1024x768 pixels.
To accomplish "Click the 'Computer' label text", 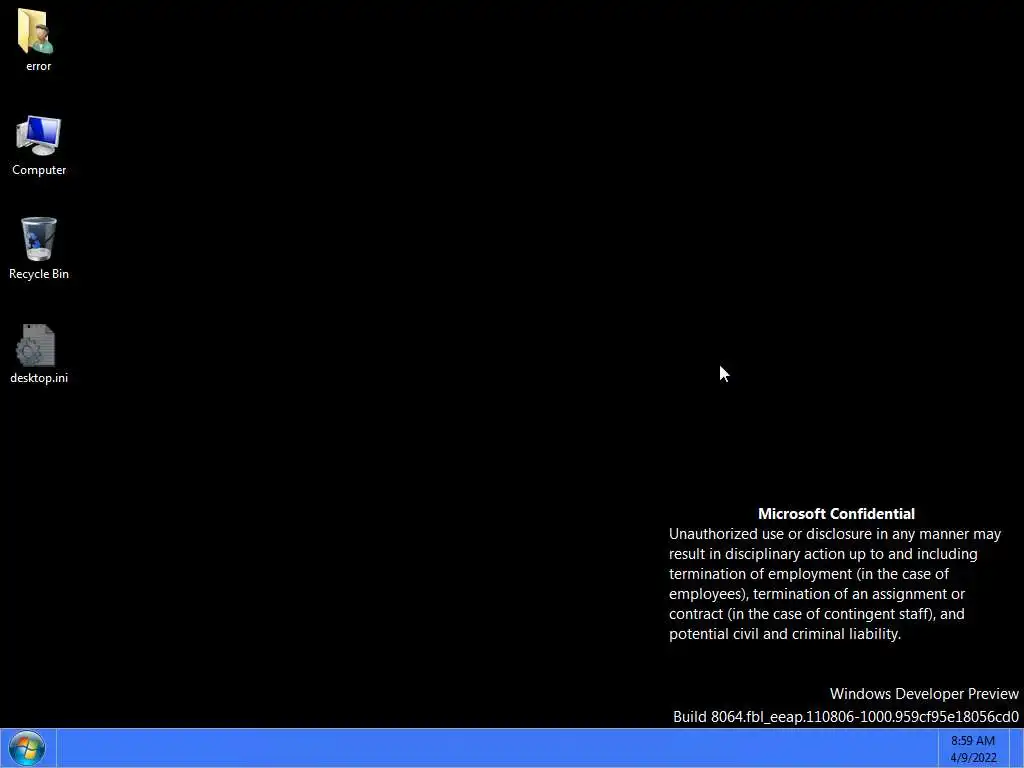I will (x=39, y=170).
